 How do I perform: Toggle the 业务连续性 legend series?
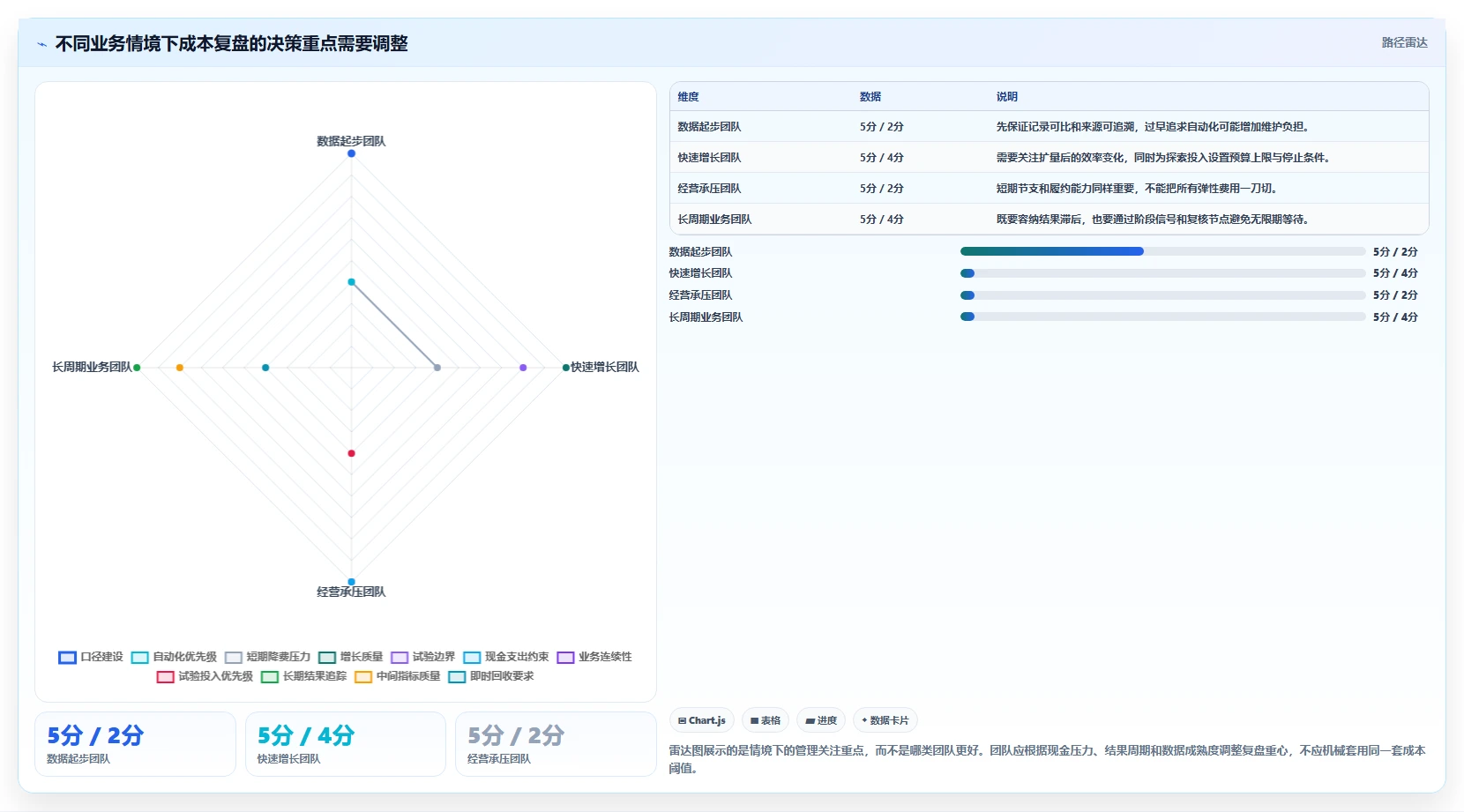point(594,657)
